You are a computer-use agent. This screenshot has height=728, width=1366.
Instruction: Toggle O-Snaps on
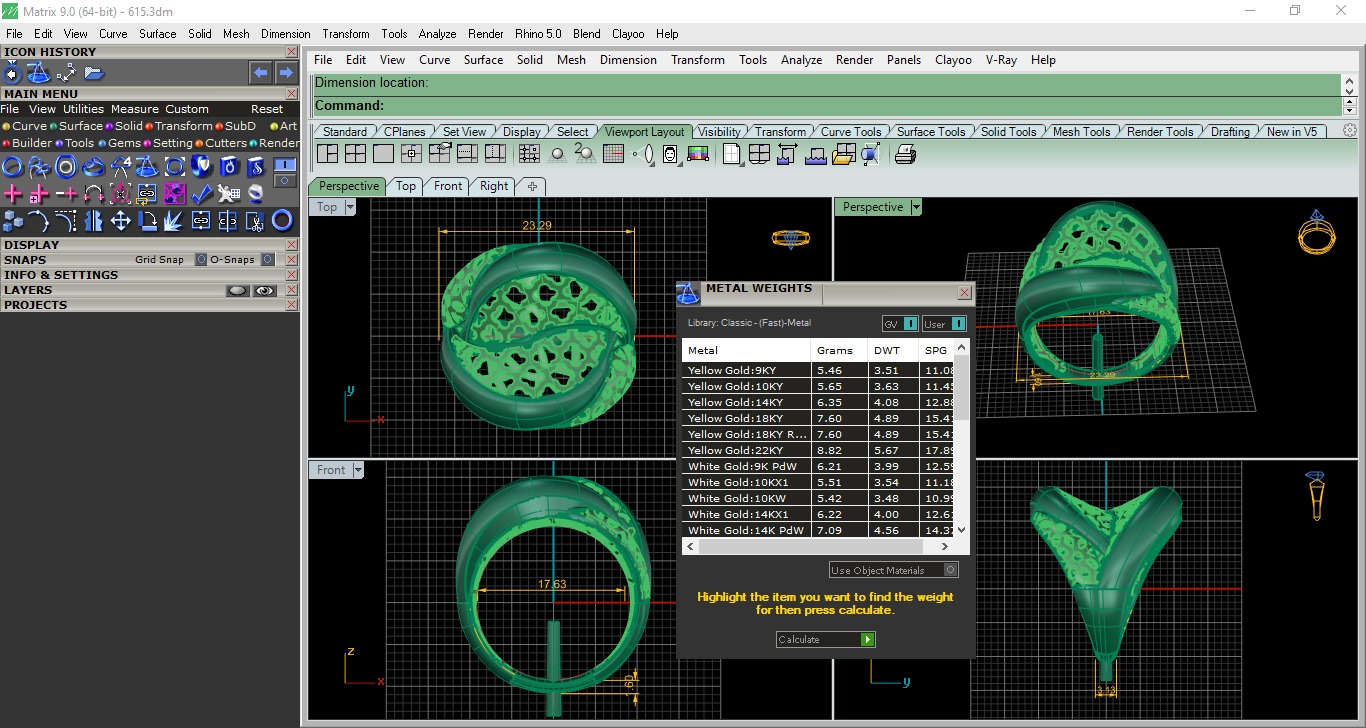[267, 260]
